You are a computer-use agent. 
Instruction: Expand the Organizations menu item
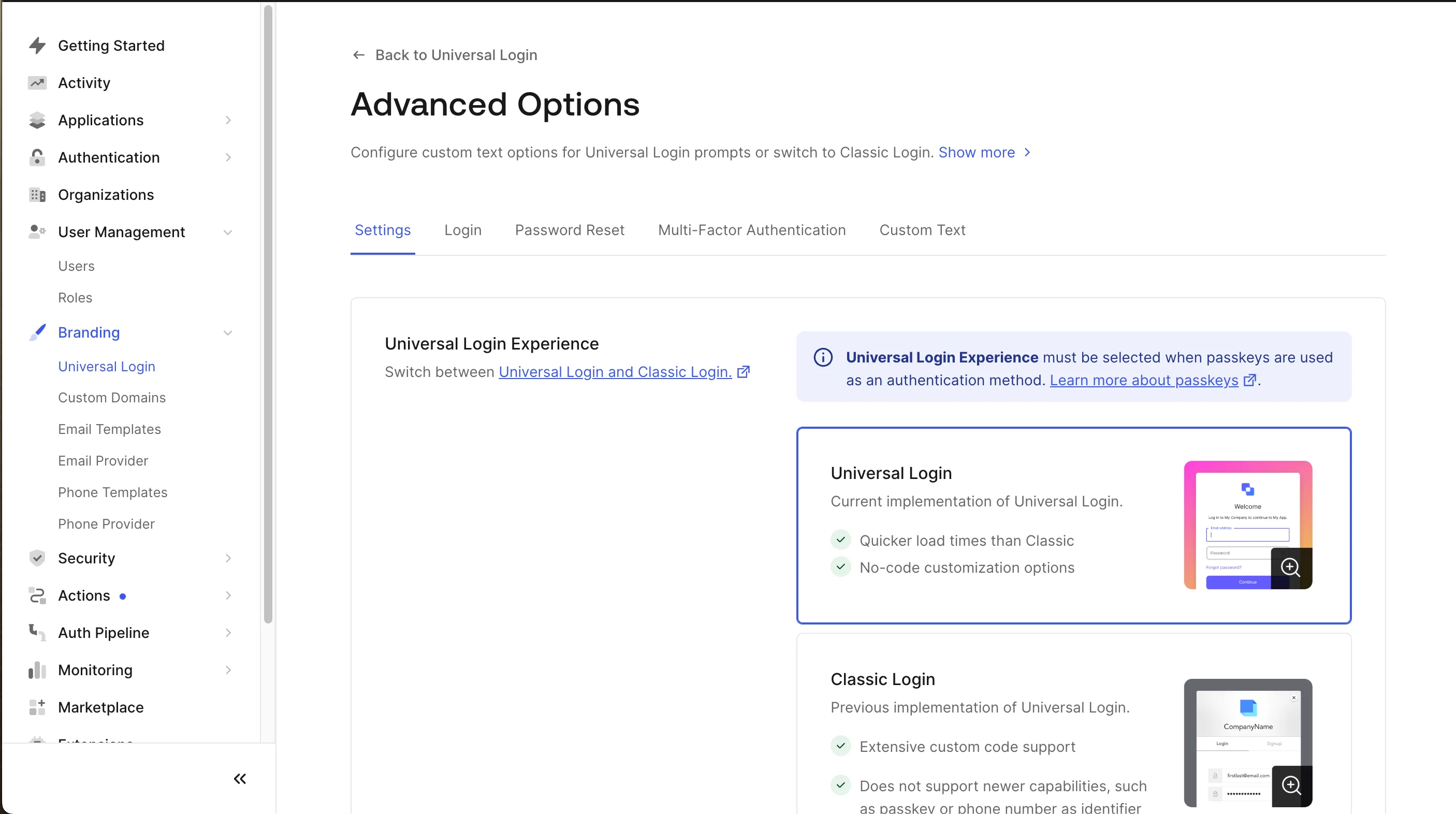[106, 194]
